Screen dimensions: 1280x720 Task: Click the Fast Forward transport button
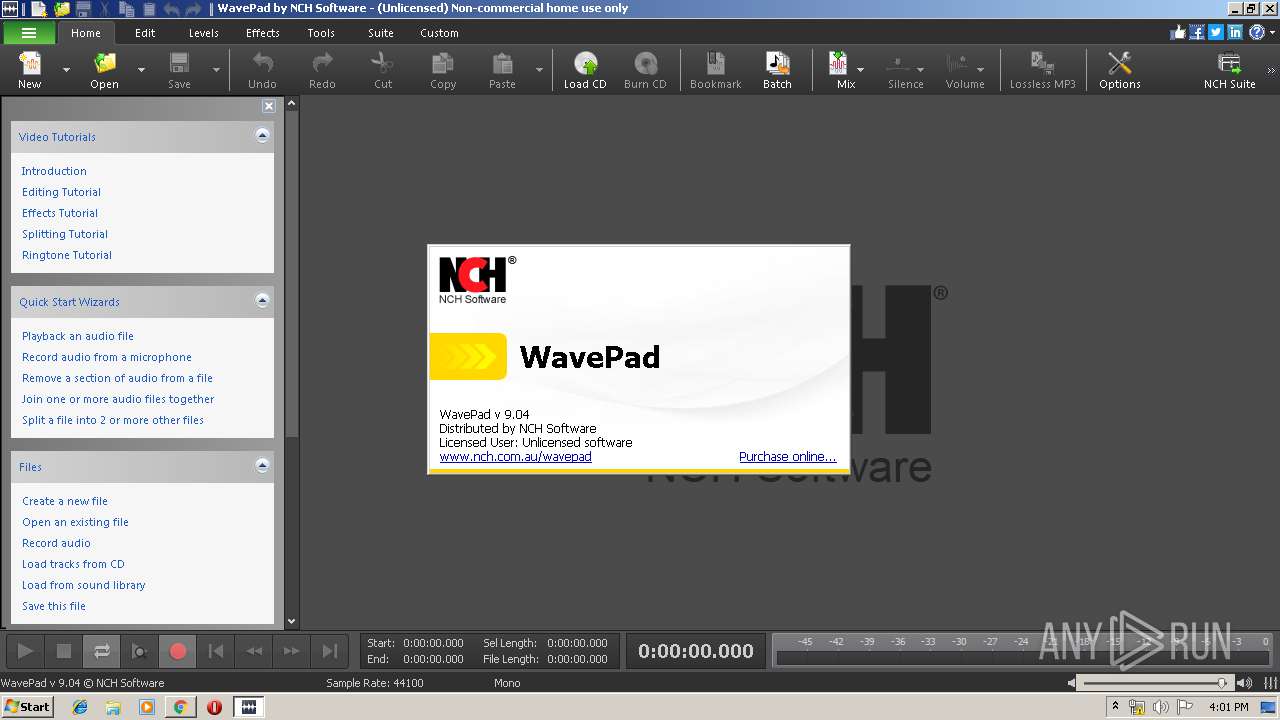(292, 651)
